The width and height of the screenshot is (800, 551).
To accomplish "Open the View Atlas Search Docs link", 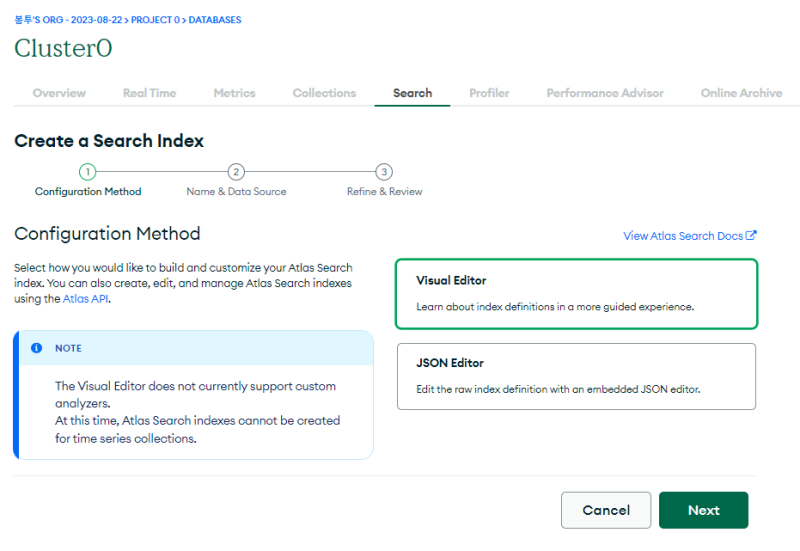I will (683, 236).
